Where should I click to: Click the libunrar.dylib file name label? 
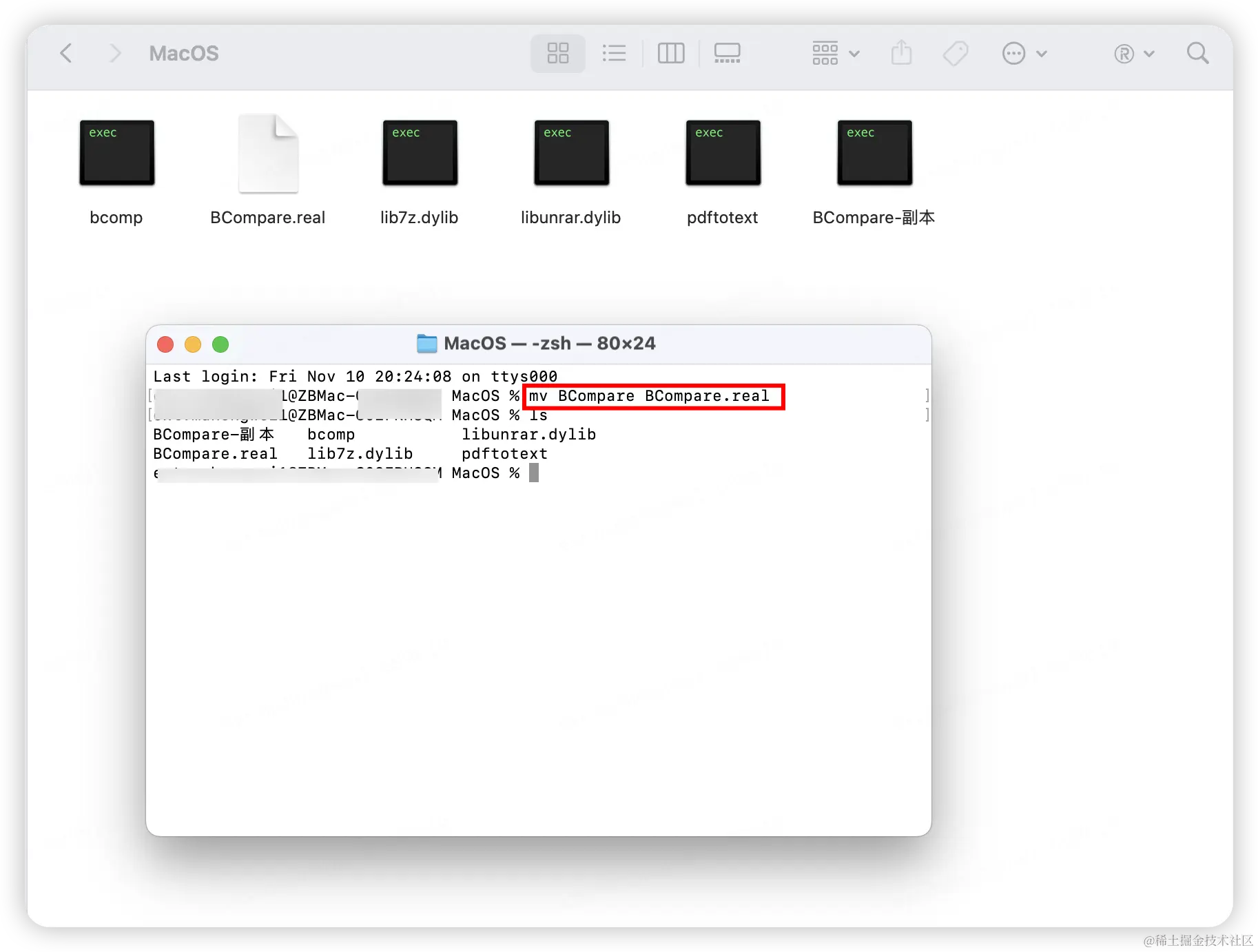(571, 218)
